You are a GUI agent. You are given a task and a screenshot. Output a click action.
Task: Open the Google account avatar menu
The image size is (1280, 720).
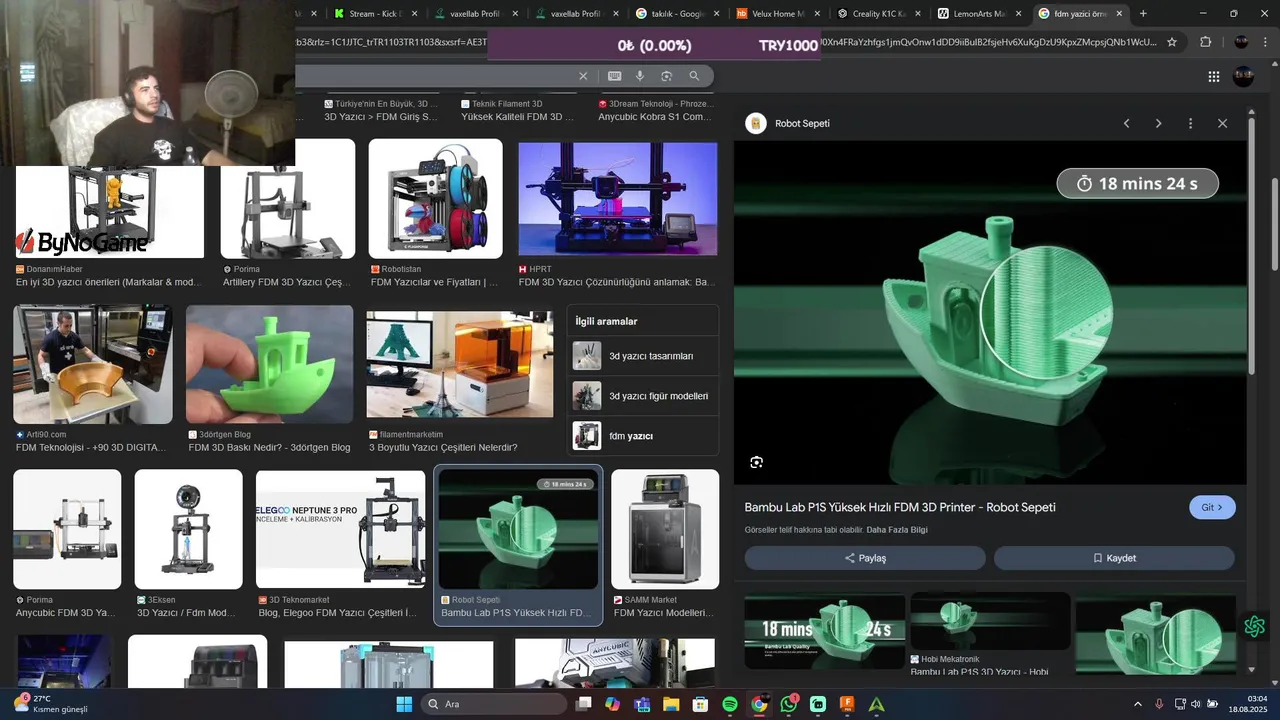(1244, 76)
